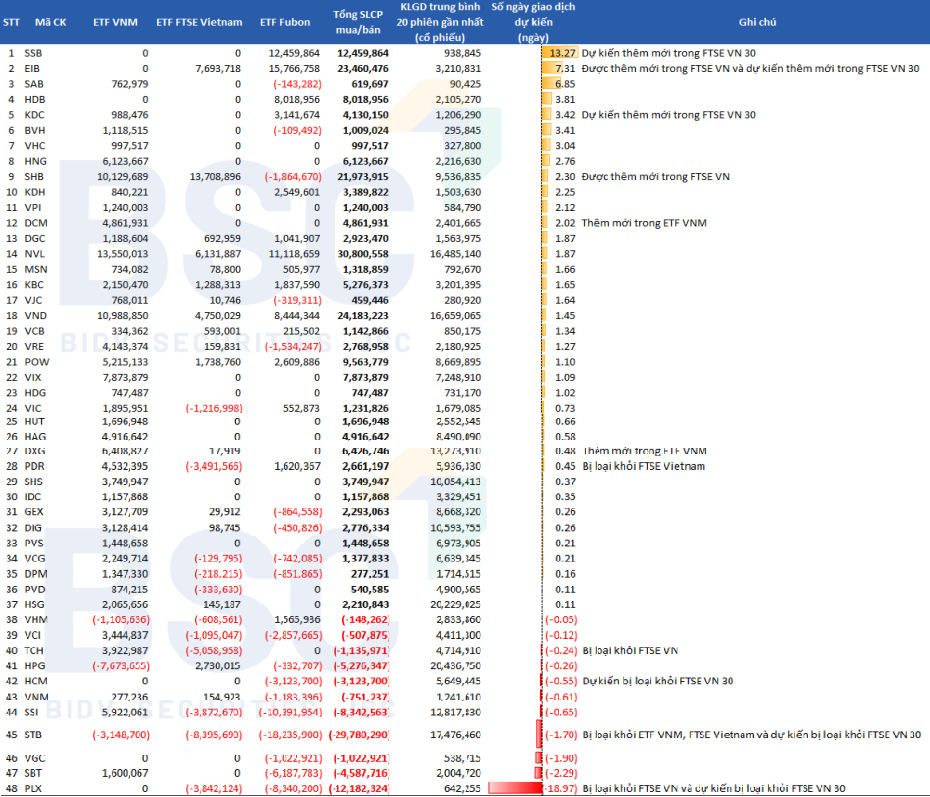The width and height of the screenshot is (930, 797).
Task: Click the HDB ticker cell
Action: [34, 100]
